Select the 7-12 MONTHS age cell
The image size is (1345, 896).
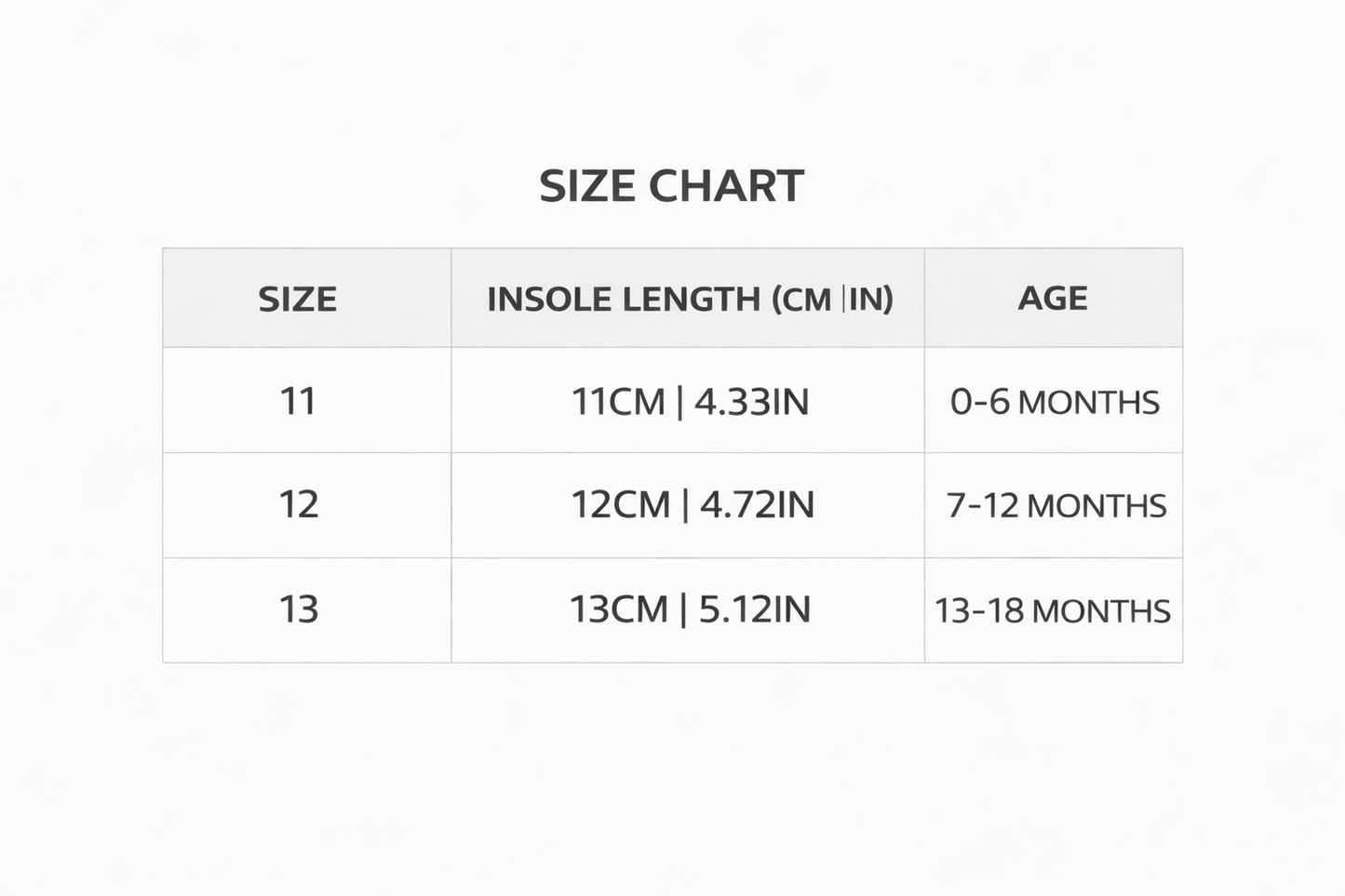point(1056,505)
